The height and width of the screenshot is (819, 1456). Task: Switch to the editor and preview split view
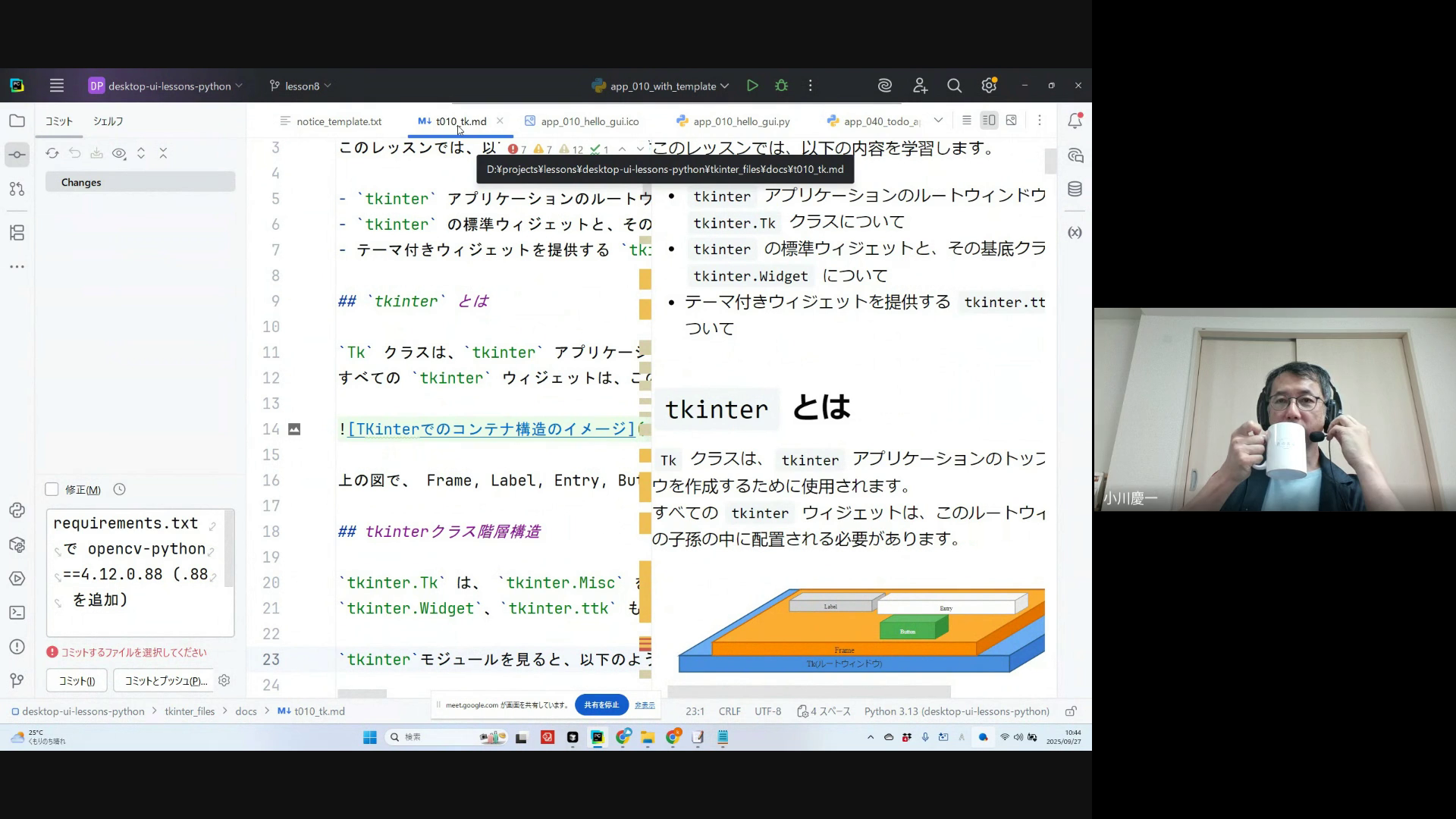(x=989, y=121)
